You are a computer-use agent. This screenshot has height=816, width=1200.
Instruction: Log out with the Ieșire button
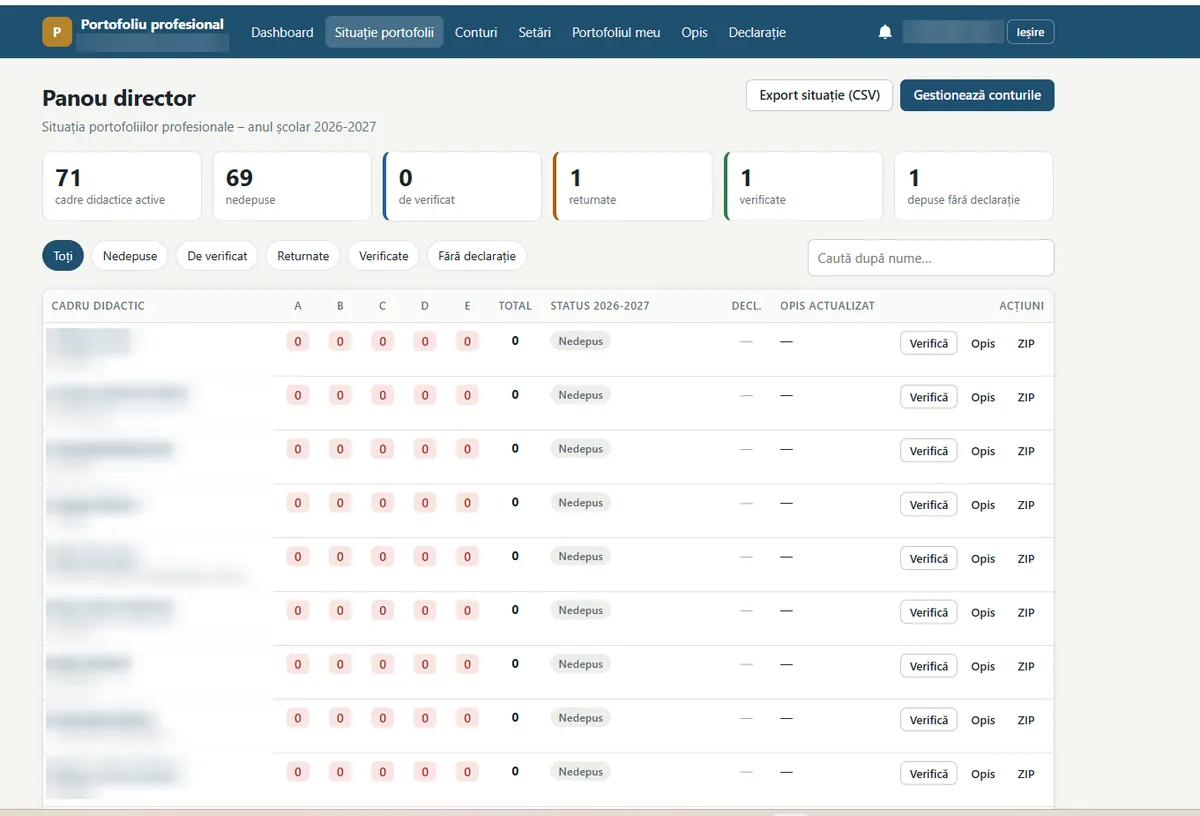1030,33
